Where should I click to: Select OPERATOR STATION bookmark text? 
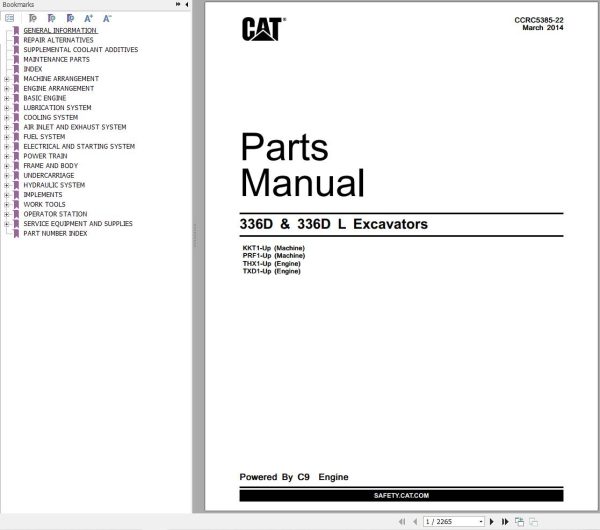tap(55, 214)
